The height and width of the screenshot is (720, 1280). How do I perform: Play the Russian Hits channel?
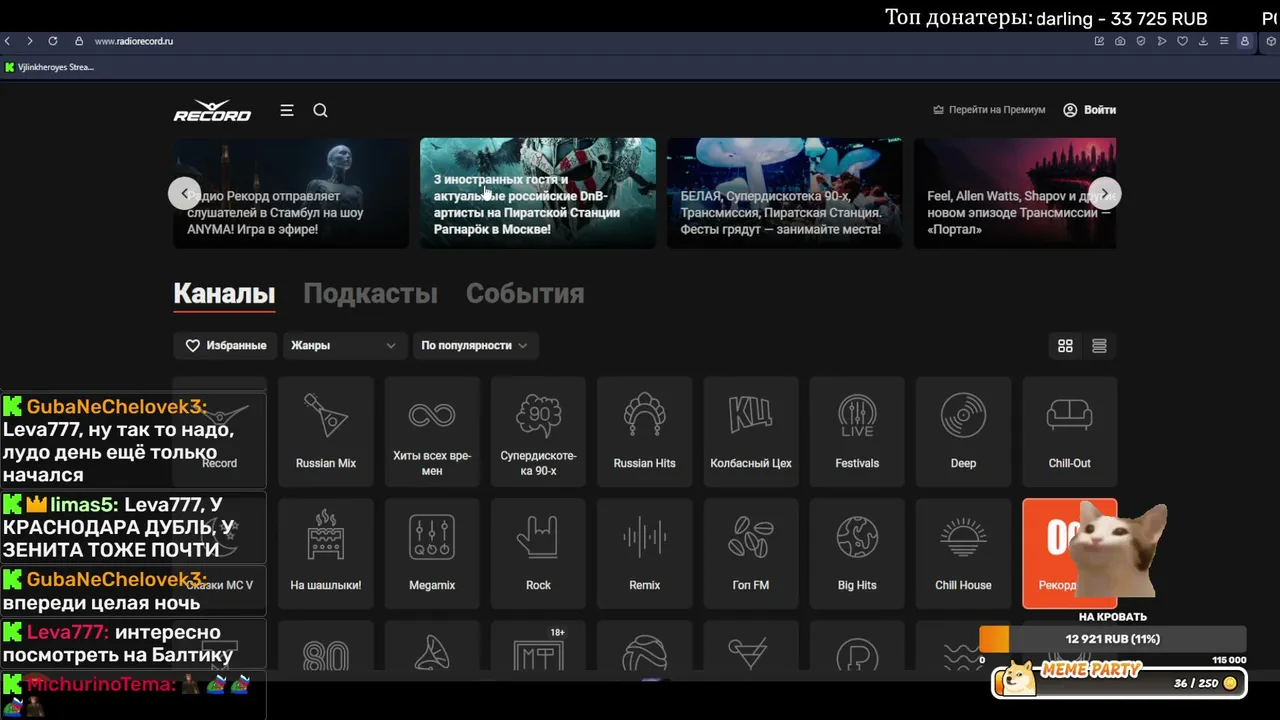click(x=644, y=432)
